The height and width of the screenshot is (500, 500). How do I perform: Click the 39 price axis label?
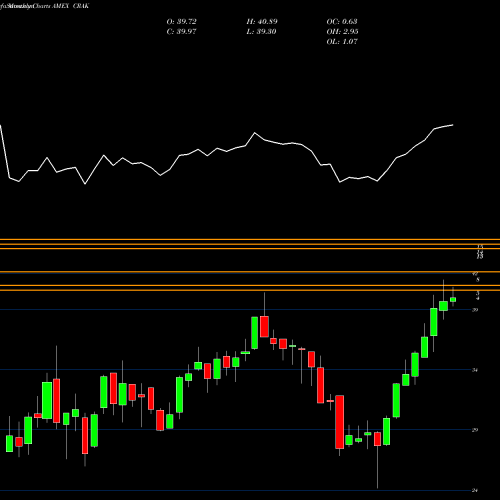pyautogui.click(x=475, y=310)
